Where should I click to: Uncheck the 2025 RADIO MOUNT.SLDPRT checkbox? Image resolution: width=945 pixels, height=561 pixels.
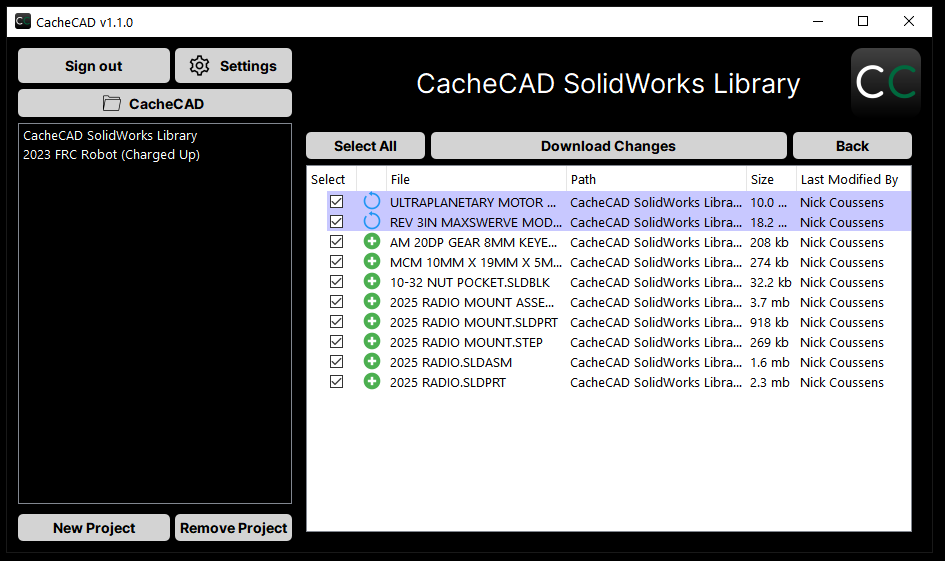click(x=336, y=322)
